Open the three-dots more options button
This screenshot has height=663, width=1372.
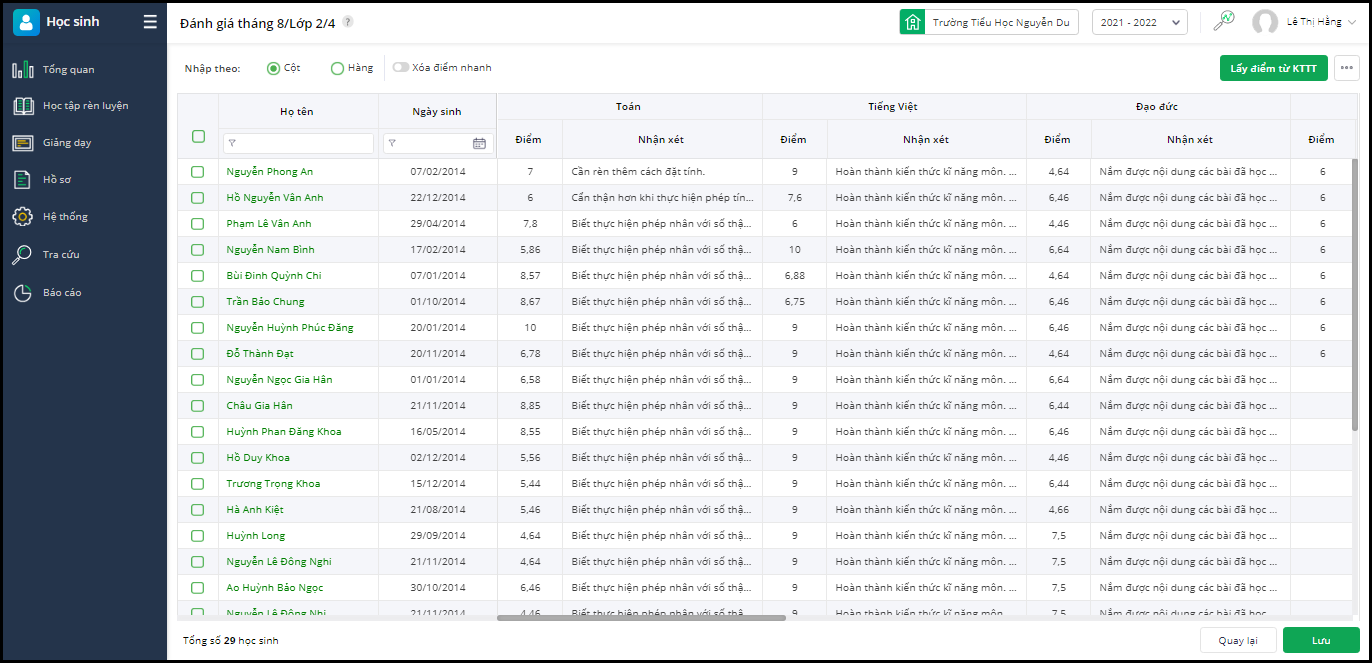click(x=1347, y=68)
